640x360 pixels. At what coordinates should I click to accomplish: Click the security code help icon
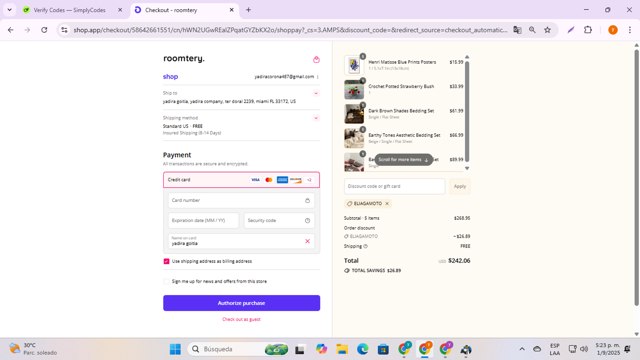point(307,220)
